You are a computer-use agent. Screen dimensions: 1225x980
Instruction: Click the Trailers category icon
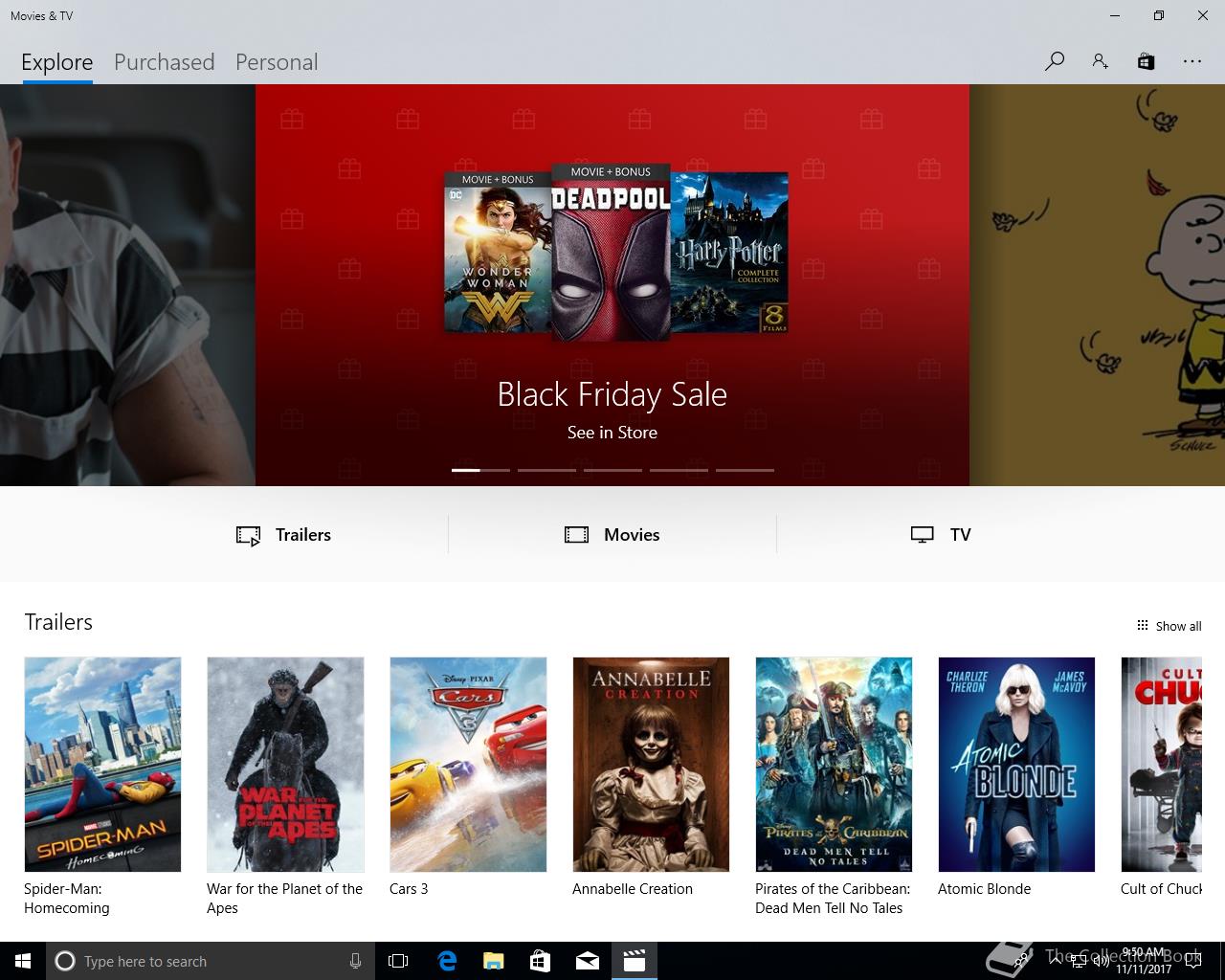pos(248,535)
